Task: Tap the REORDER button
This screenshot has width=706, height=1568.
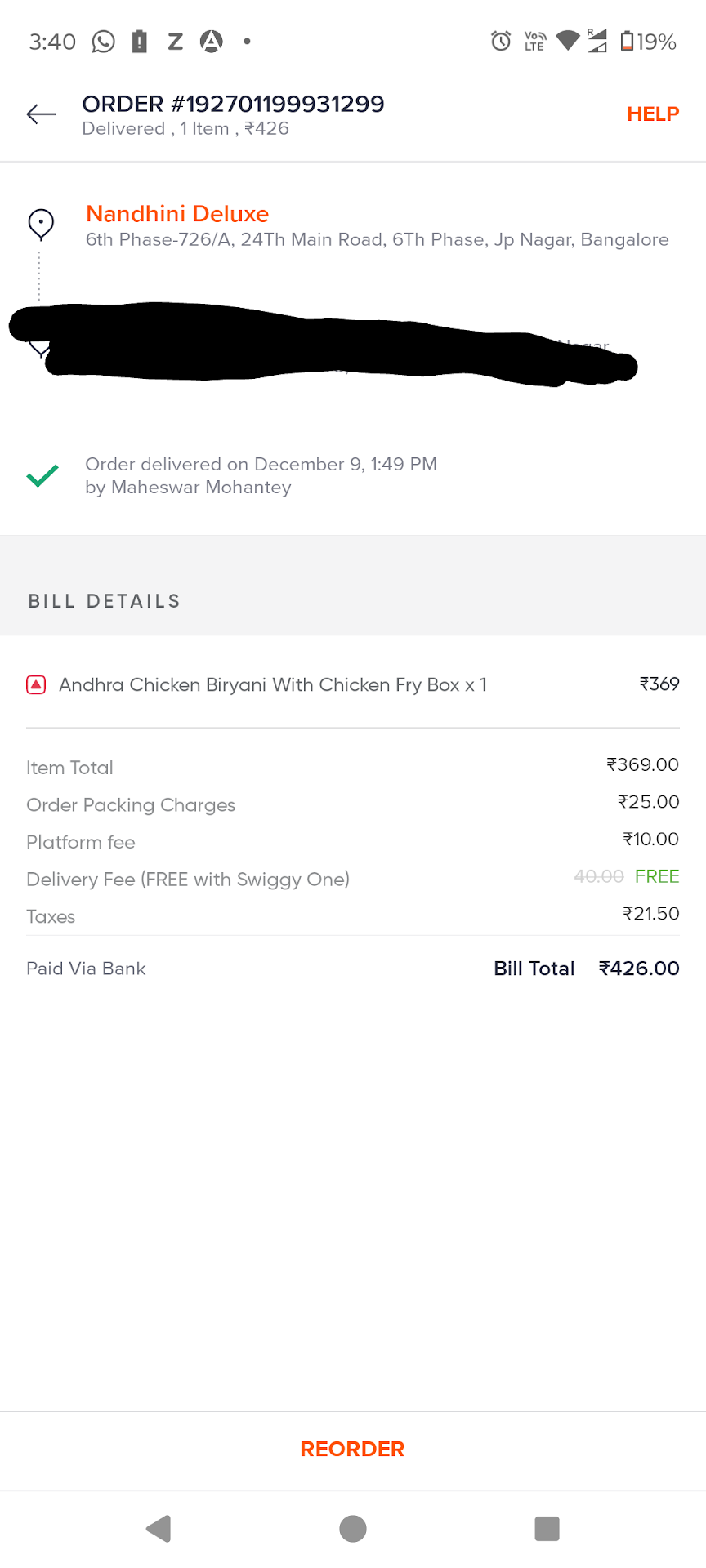Action: click(x=352, y=1449)
